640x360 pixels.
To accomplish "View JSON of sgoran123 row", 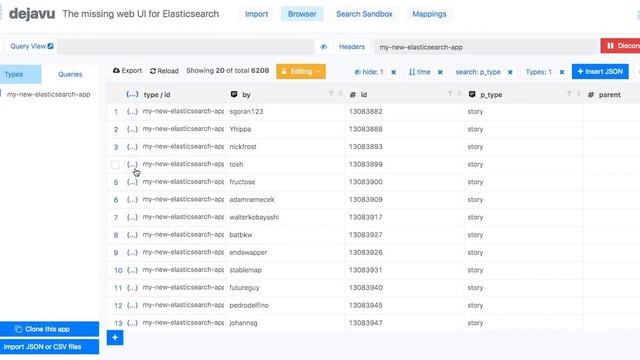I will pyautogui.click(x=132, y=111).
